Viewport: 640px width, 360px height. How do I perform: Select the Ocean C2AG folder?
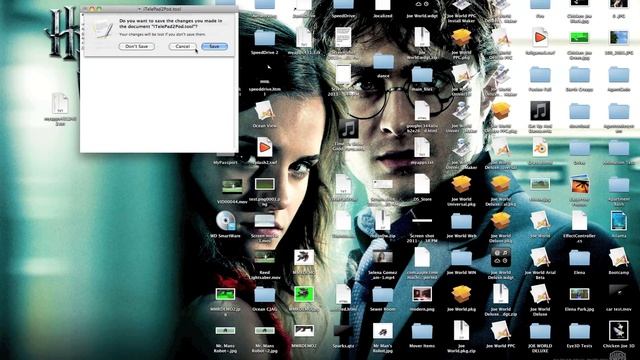tap(264, 294)
